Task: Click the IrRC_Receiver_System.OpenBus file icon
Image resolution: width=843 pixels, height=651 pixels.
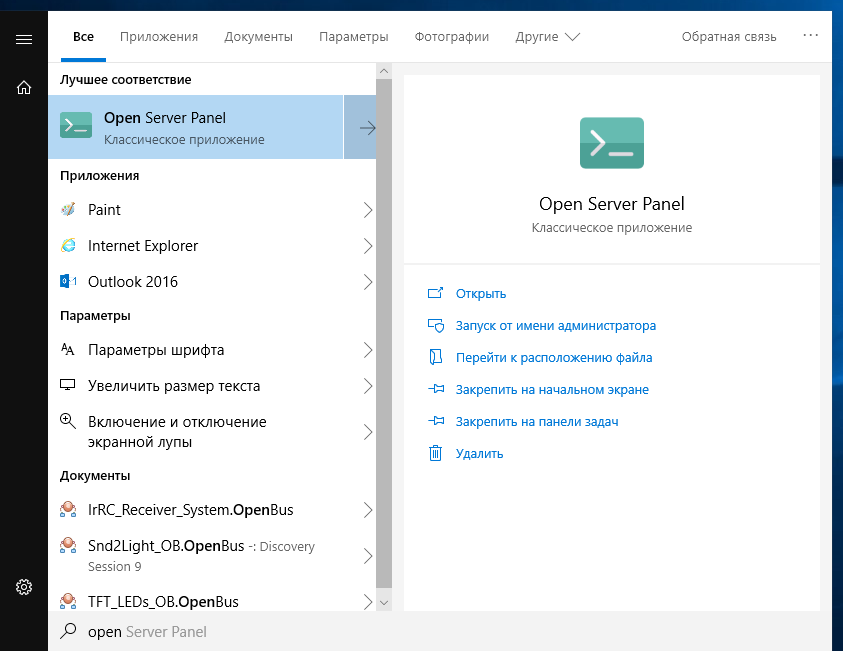Action: point(68,509)
